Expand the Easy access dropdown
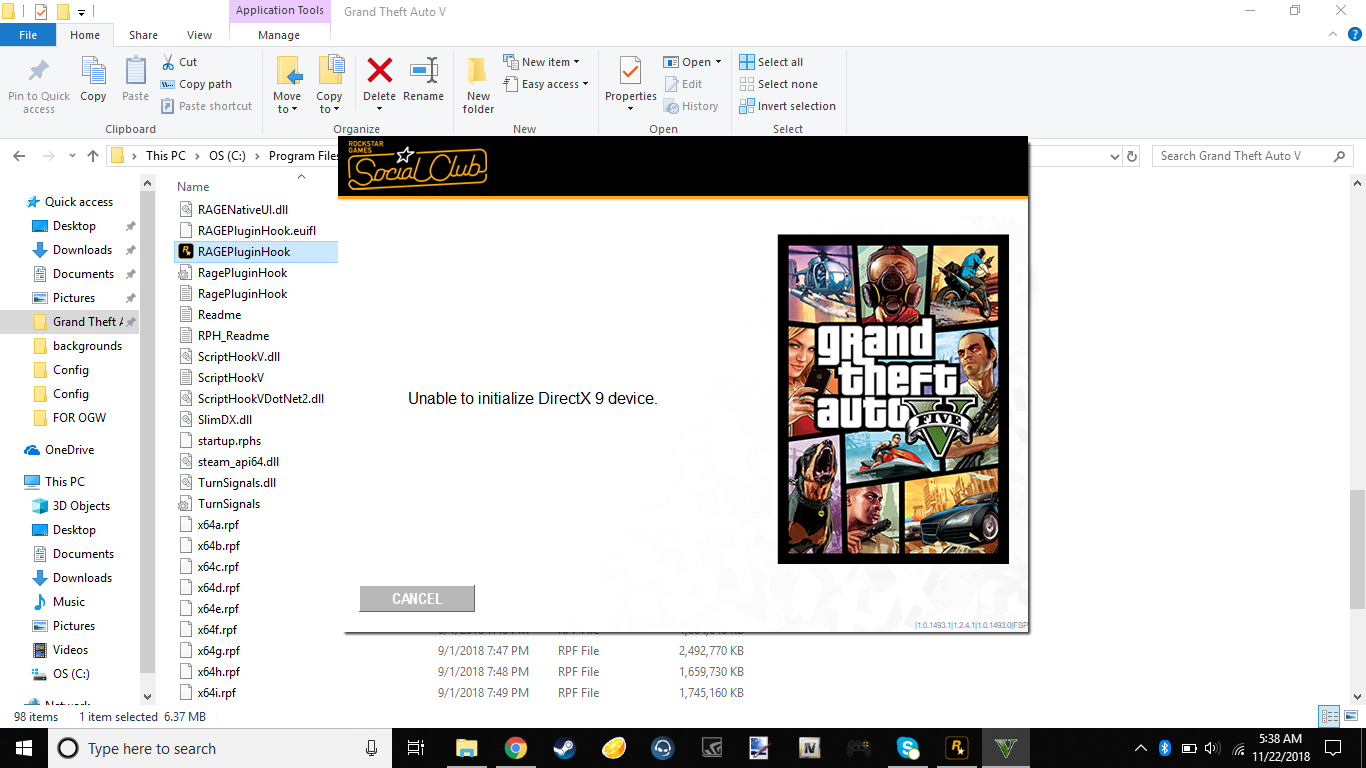The width and height of the screenshot is (1366, 768). [x=585, y=84]
